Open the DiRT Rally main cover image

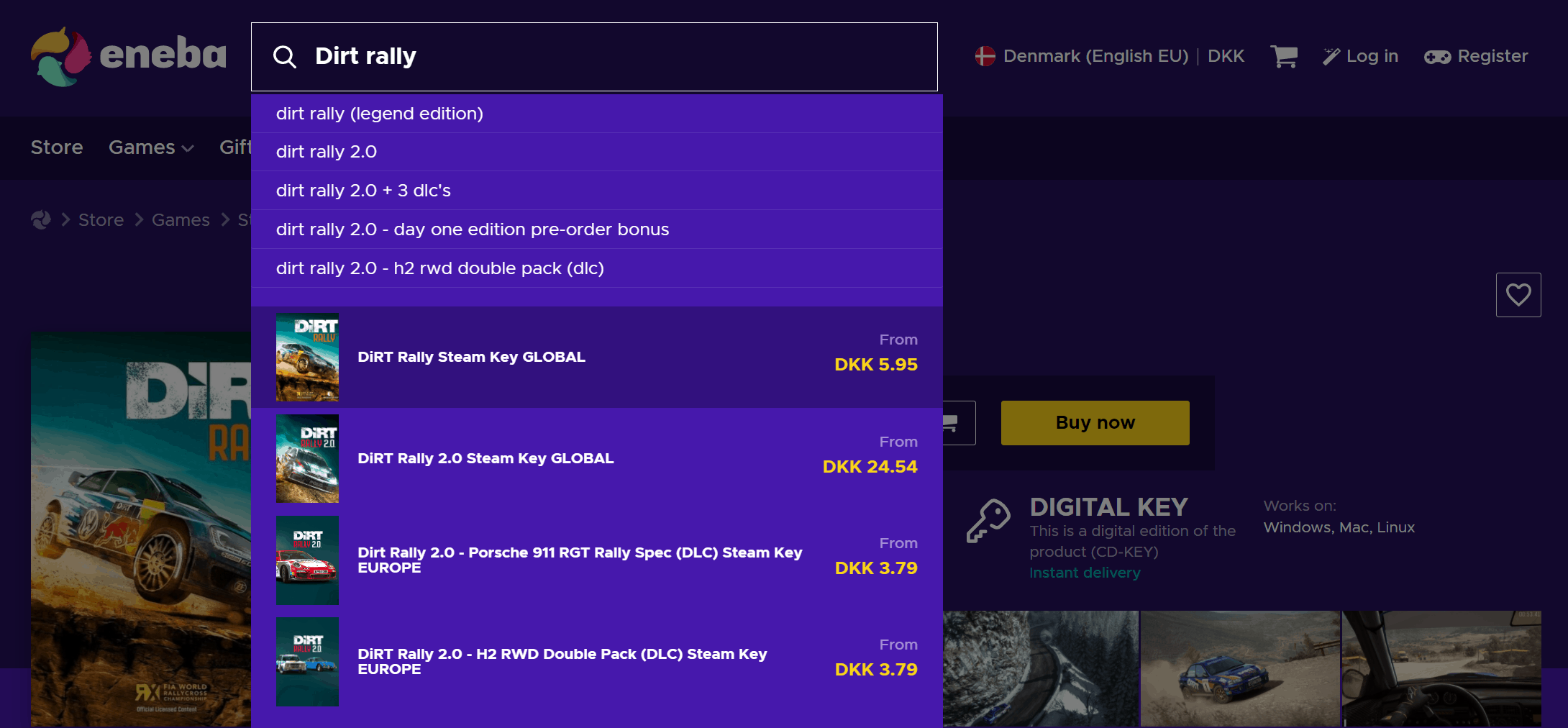(141, 529)
